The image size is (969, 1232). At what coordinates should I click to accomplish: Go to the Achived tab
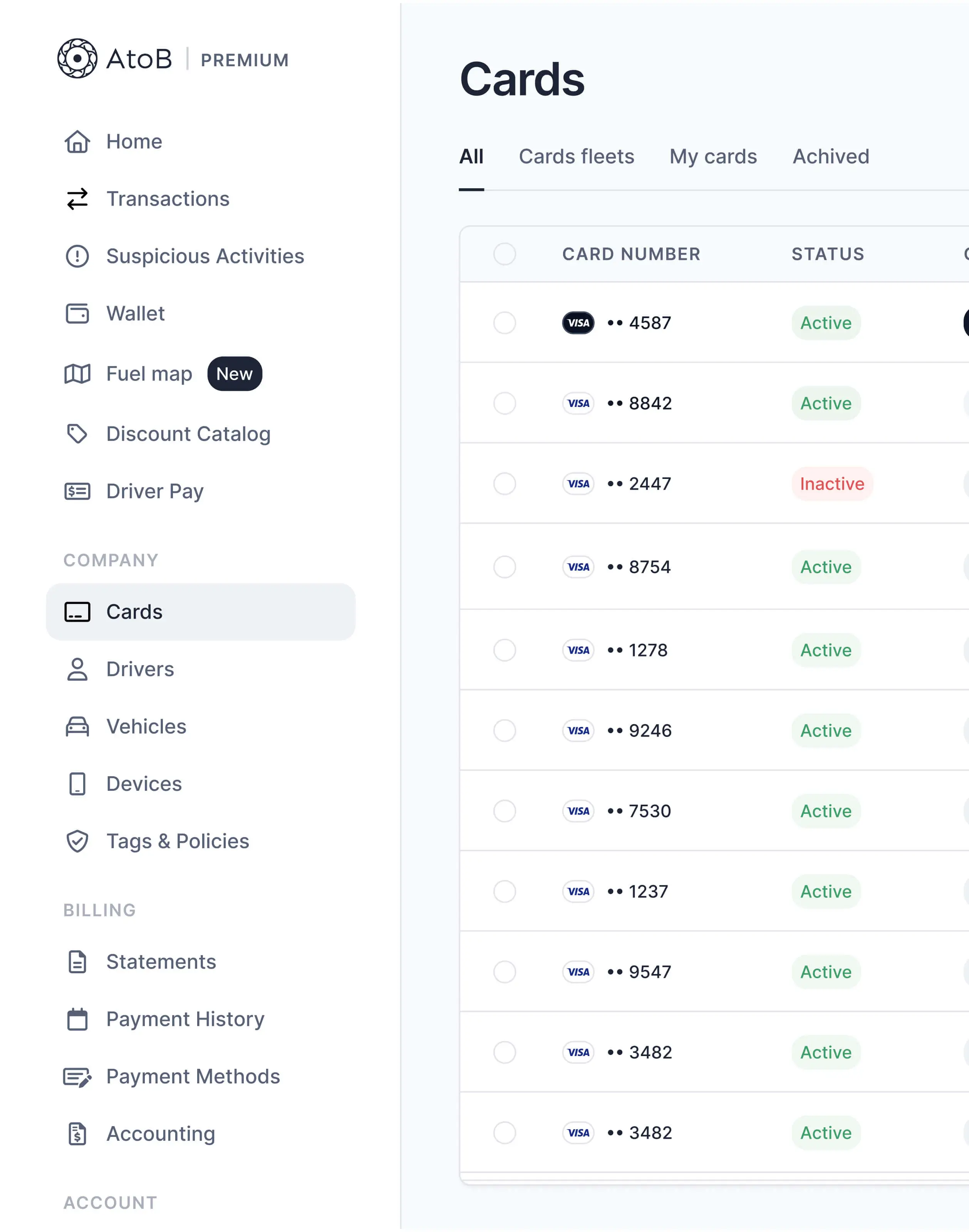point(830,157)
